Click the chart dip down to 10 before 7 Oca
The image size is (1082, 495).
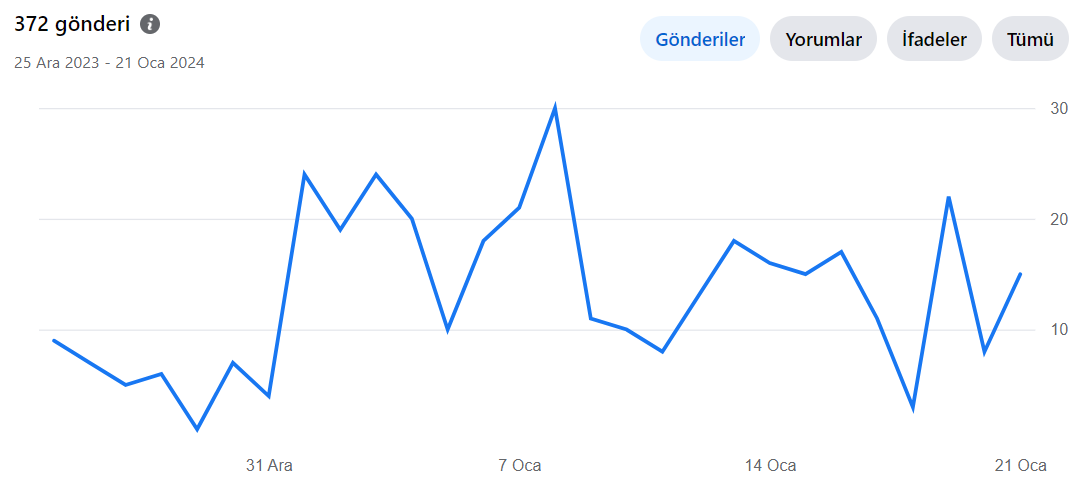pos(448,330)
